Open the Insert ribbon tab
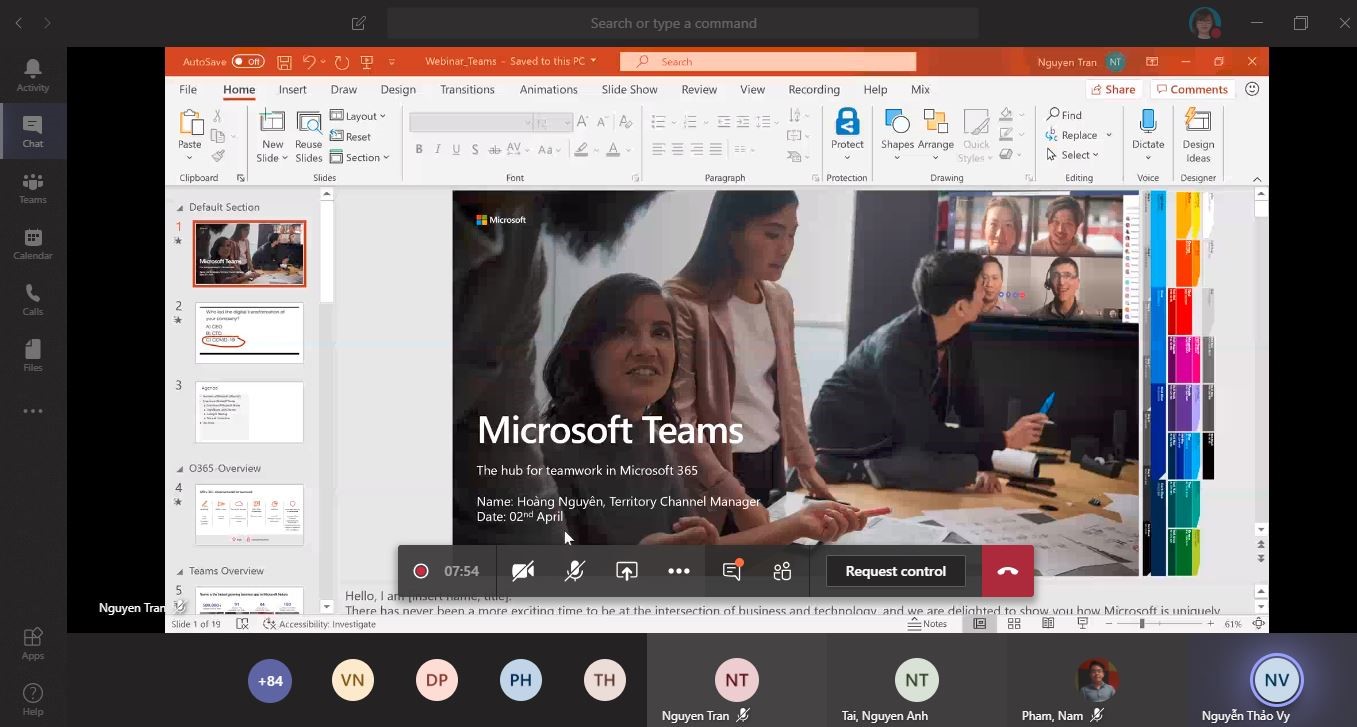1357x727 pixels. click(293, 89)
